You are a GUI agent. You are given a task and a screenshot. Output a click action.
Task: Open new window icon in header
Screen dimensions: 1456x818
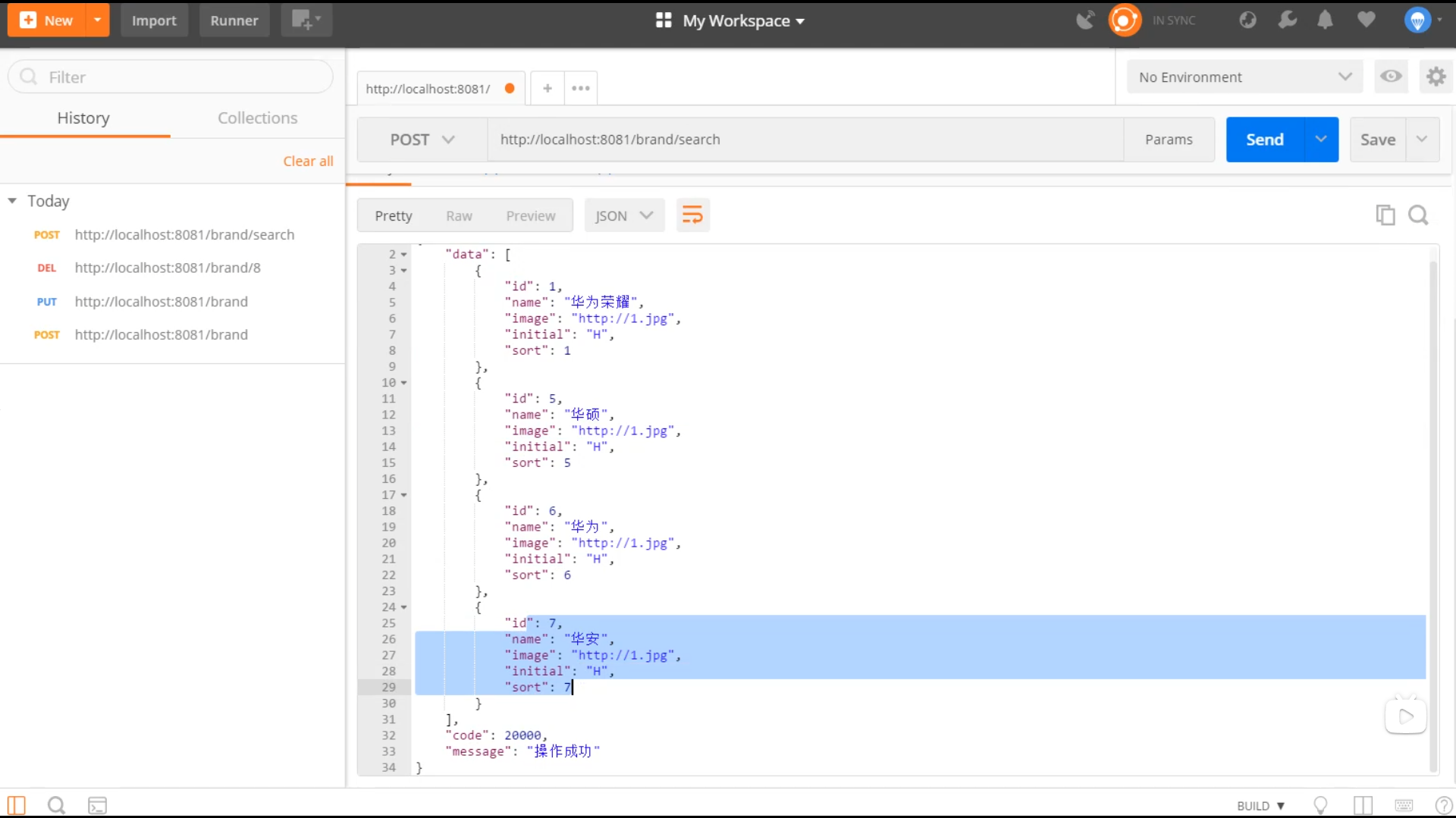tap(306, 20)
